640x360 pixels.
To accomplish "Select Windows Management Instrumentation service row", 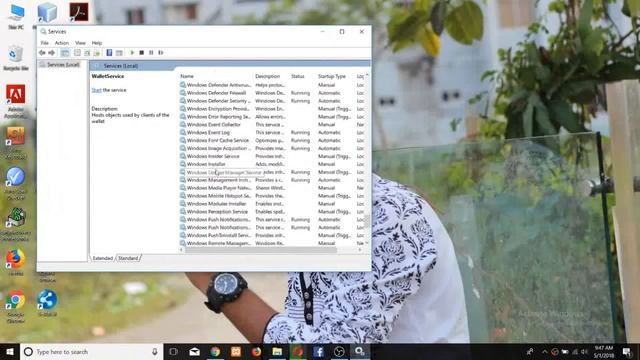I will (271, 180).
